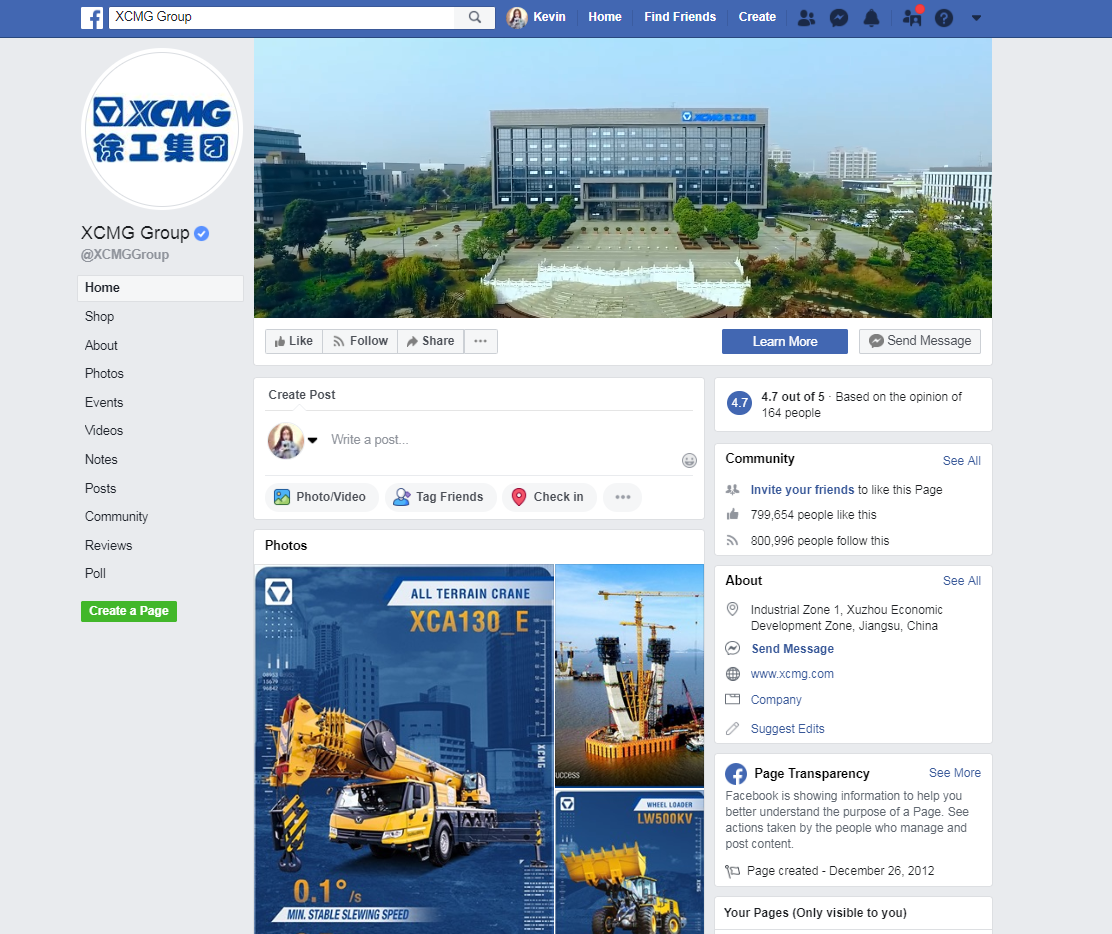Open the Reviews tab in sidebar

(108, 545)
